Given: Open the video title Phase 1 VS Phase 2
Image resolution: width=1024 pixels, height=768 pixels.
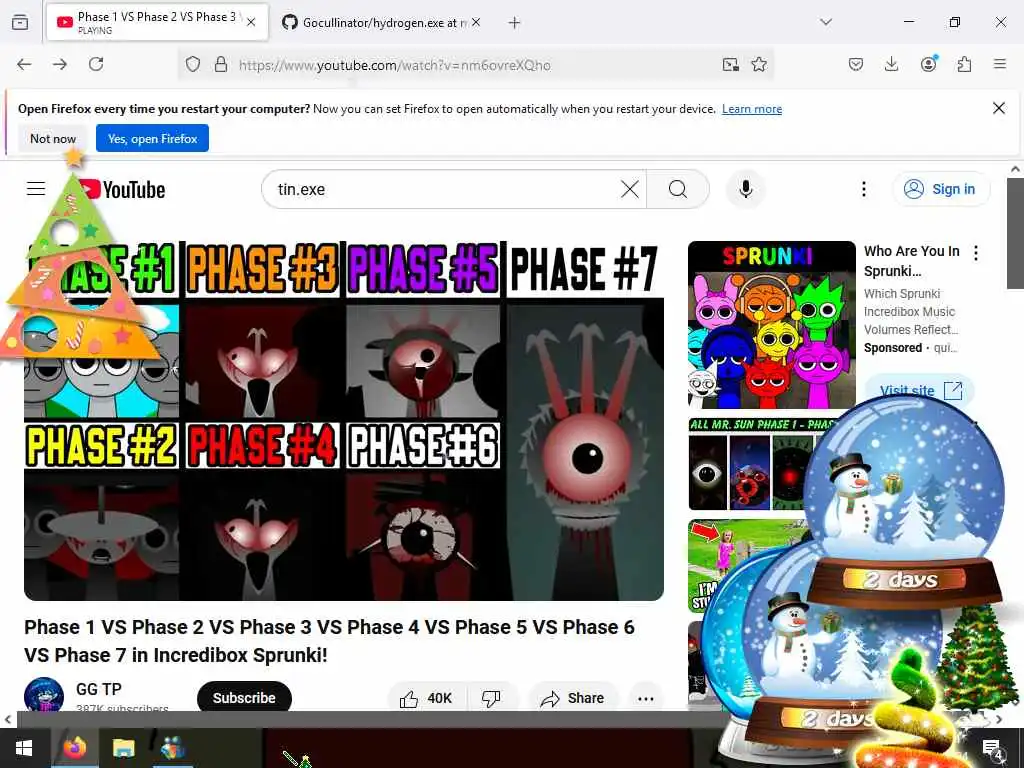Looking at the screenshot, I should click(329, 641).
